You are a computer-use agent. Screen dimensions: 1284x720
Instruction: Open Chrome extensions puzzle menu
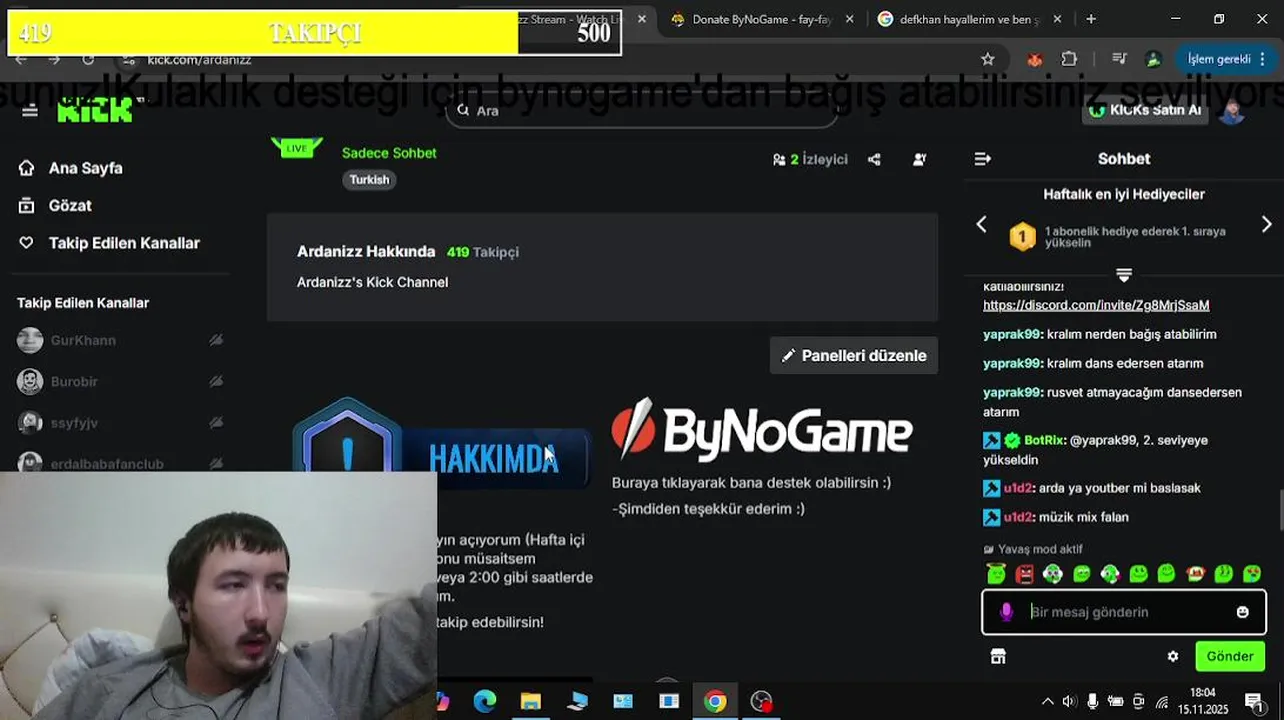pyautogui.click(x=1069, y=59)
